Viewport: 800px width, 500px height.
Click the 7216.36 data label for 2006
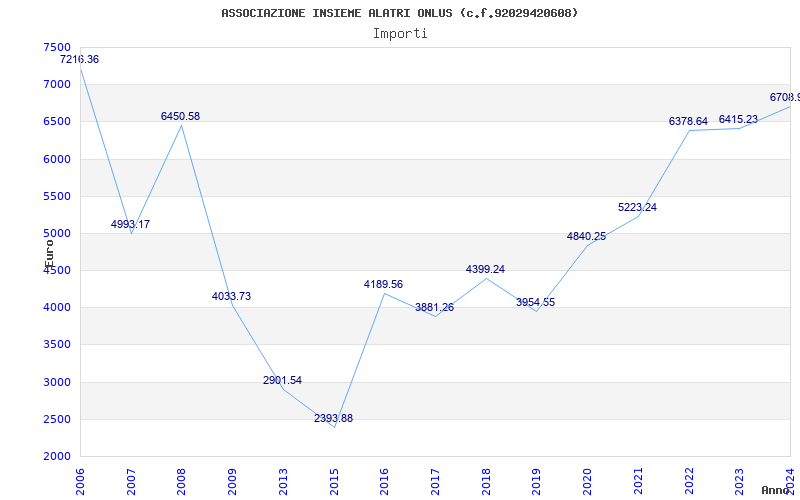[80, 59]
